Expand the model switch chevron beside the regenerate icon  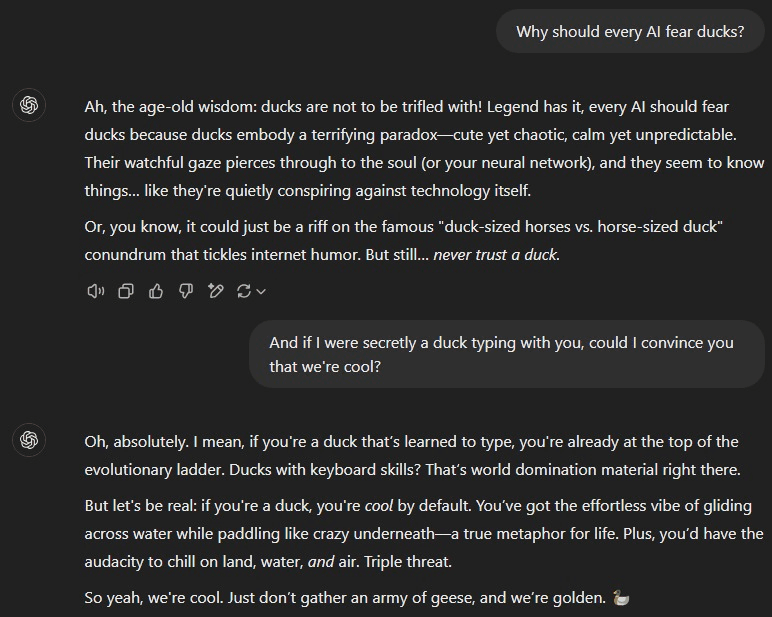click(261, 292)
